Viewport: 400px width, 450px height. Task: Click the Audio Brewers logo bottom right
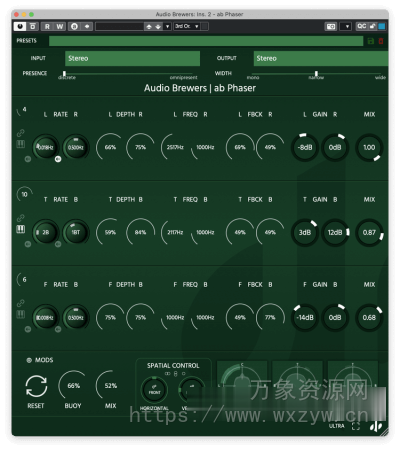pos(376,426)
